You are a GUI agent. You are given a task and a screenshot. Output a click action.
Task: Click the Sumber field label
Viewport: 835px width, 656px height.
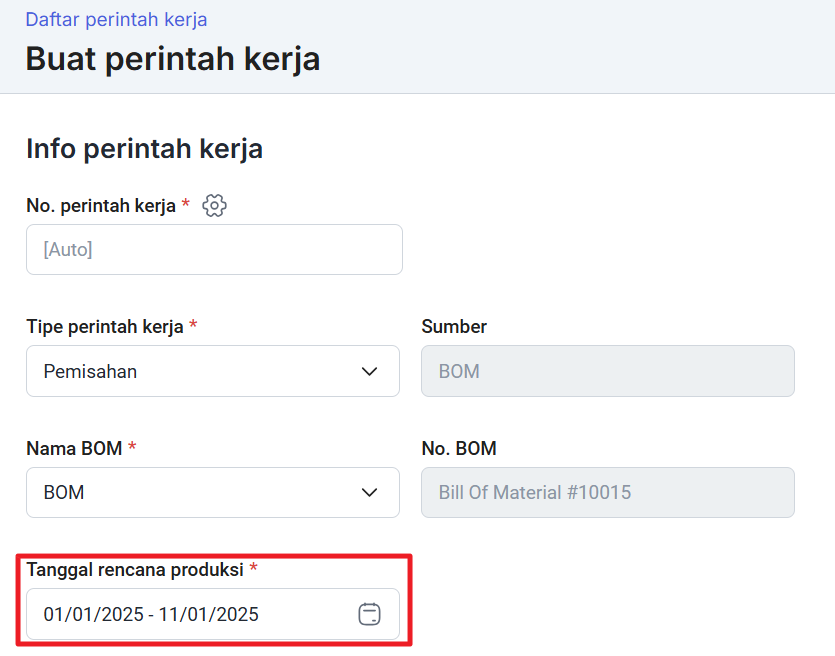click(454, 326)
